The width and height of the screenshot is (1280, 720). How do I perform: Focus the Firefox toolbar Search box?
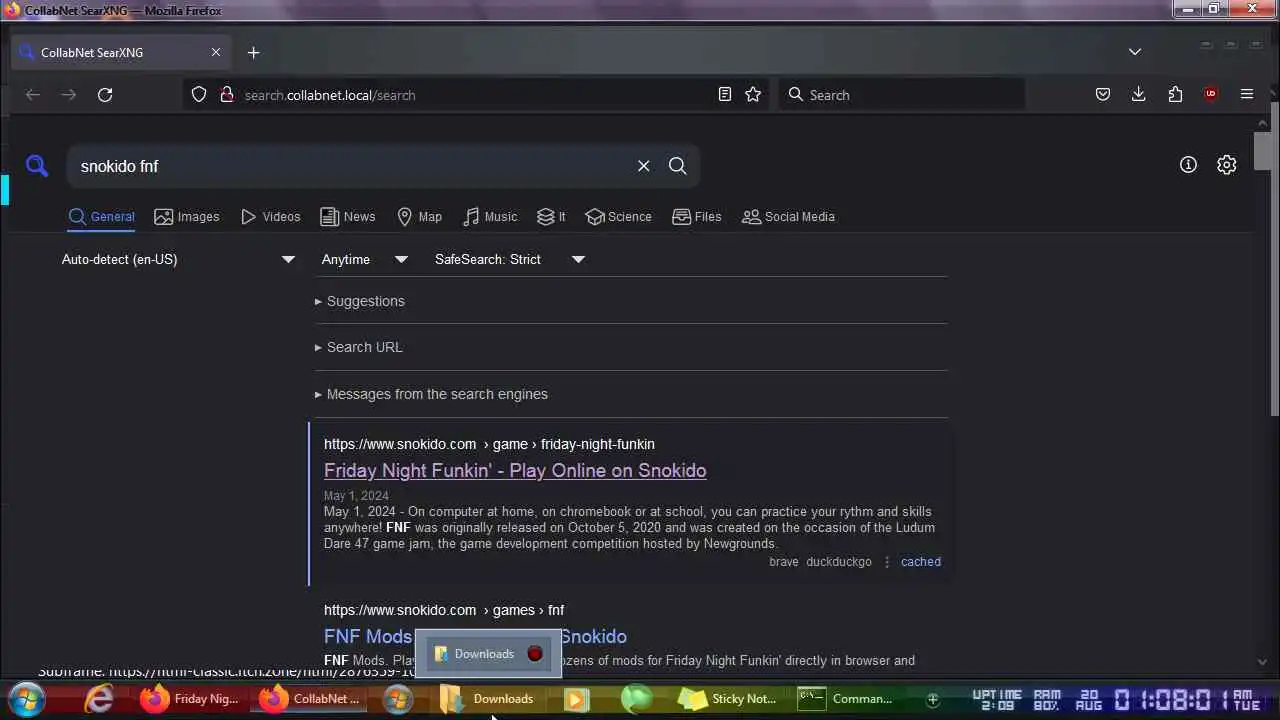pyautogui.click(x=902, y=94)
